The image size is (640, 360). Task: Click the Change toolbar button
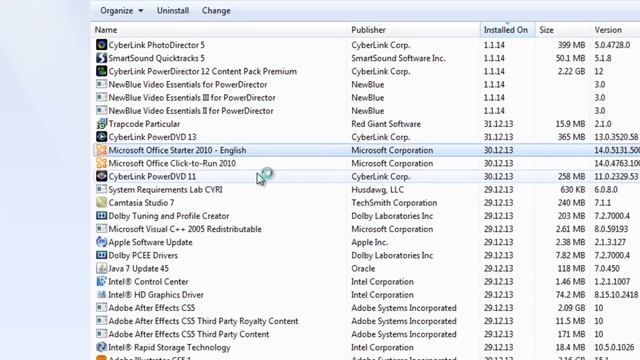(x=216, y=11)
